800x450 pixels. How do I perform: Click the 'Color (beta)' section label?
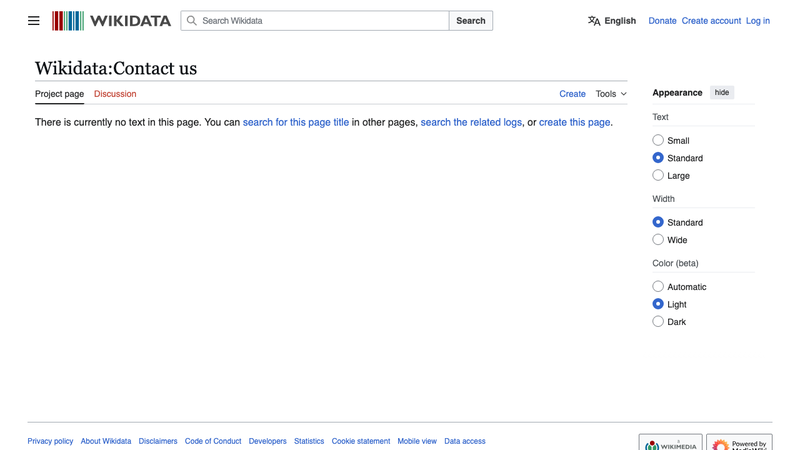tap(675, 263)
